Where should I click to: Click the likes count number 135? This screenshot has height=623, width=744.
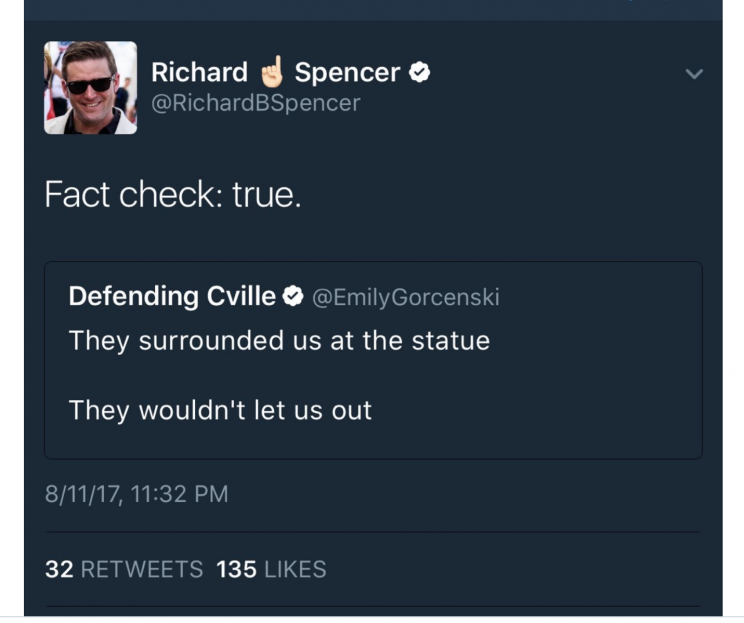coord(236,569)
